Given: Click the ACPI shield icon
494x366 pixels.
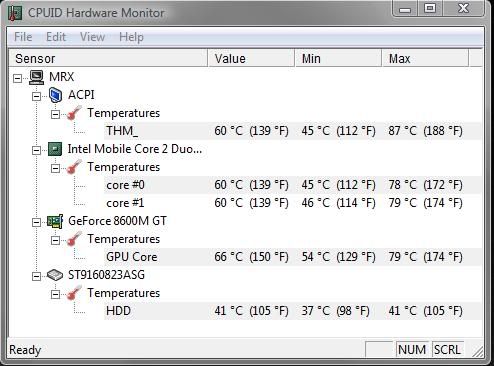Looking at the screenshot, I should click(55, 95).
